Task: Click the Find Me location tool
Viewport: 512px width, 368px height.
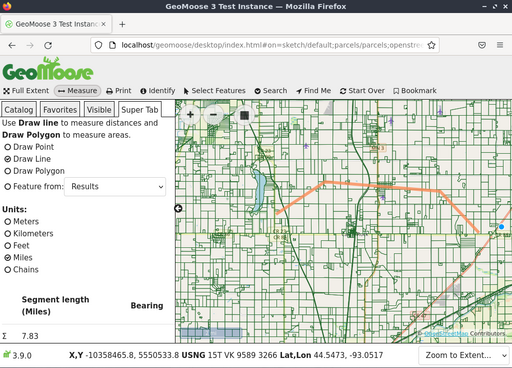Action: click(313, 91)
